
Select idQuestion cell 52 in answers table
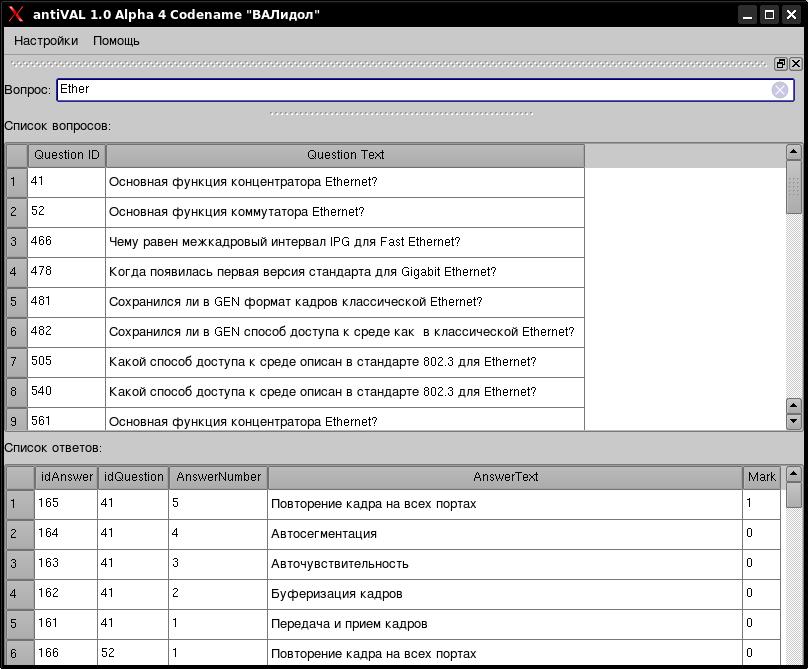click(133, 653)
